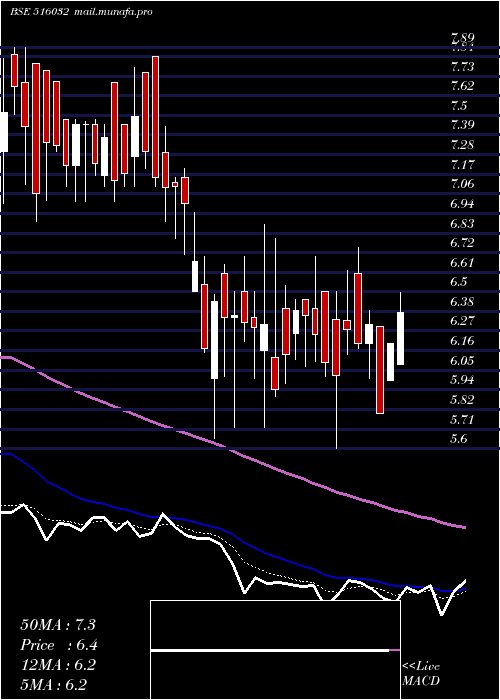Click the 5.71 price axis label
500x700 pixels.
(462, 419)
